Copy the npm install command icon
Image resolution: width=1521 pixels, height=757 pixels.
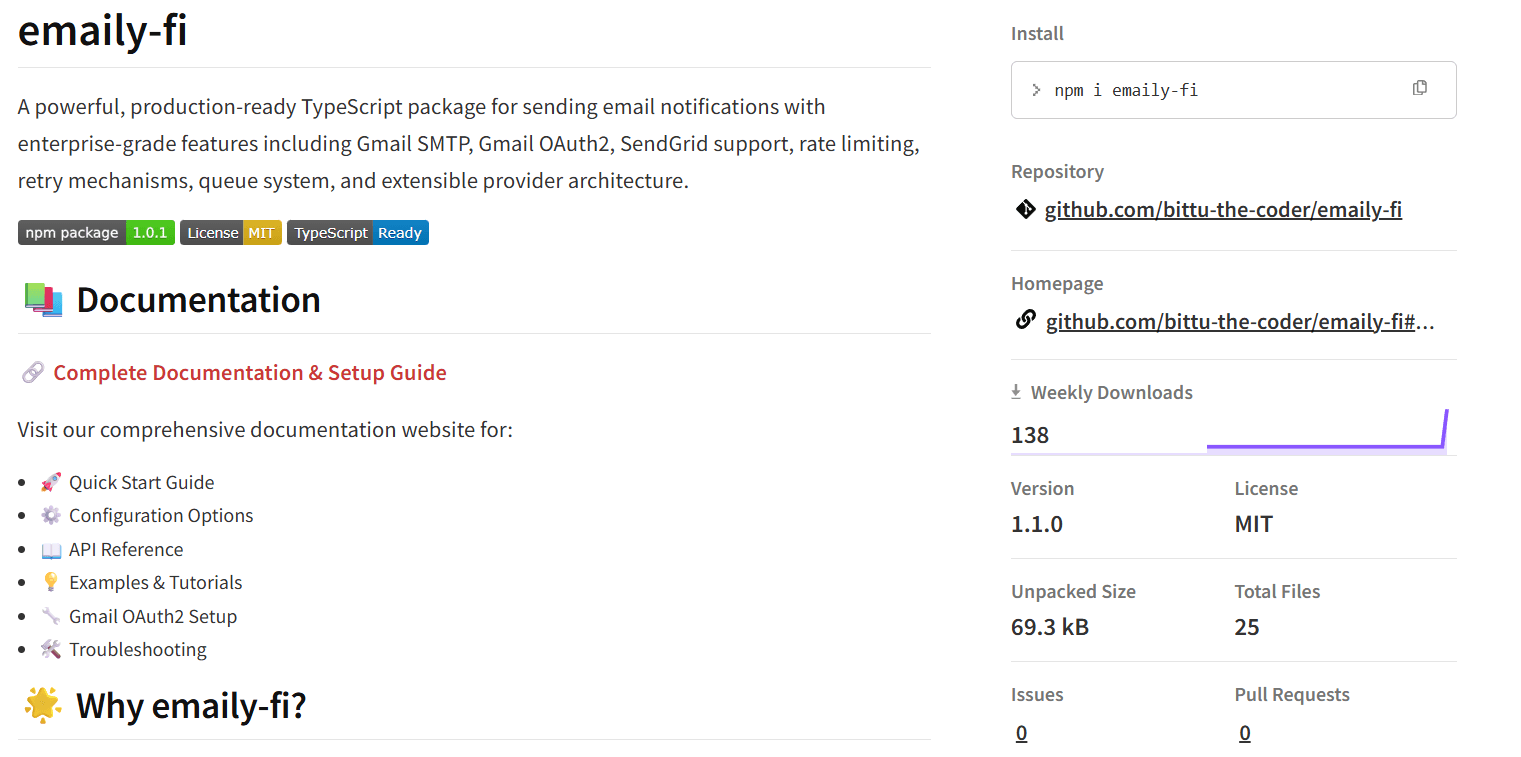[x=1419, y=88]
